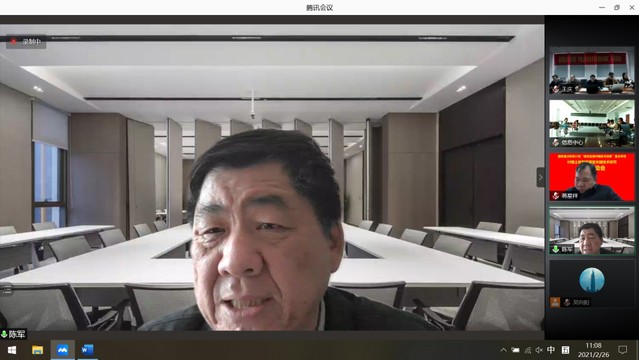Toggle the muted speaker volume icon
This screenshot has height=360, width=639.
point(539,350)
